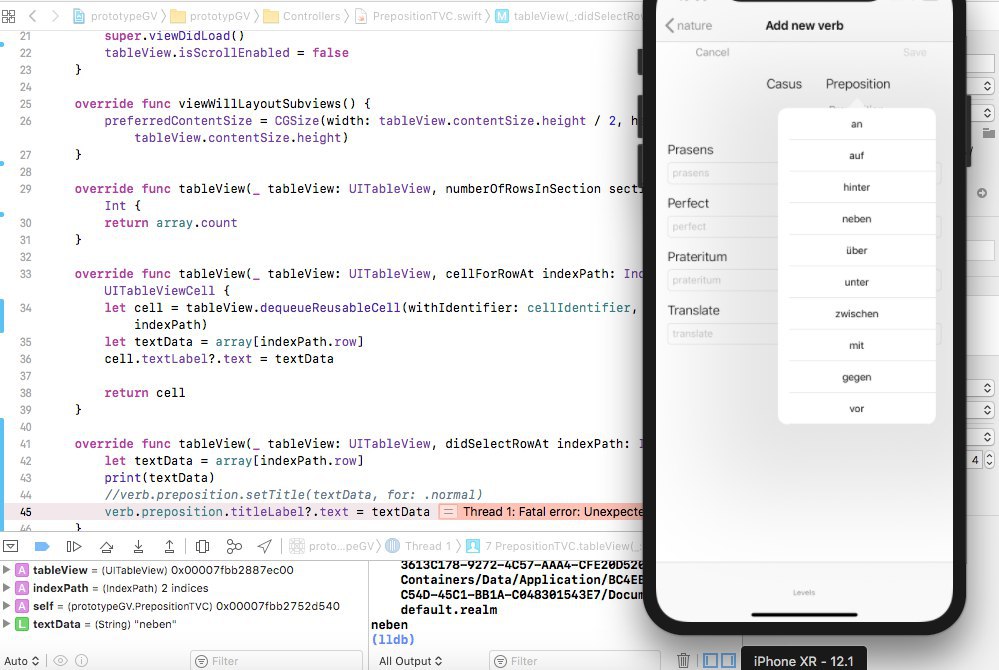Step out of the current function
Viewport: 999px width, 670px height.
coord(169,546)
